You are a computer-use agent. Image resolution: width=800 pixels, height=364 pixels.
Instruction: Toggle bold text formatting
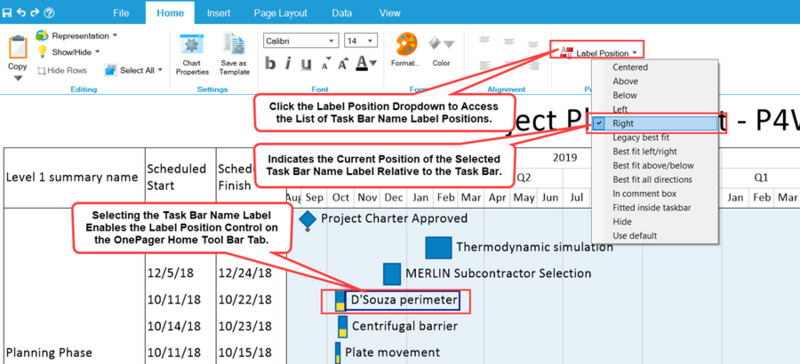pyautogui.click(x=270, y=64)
